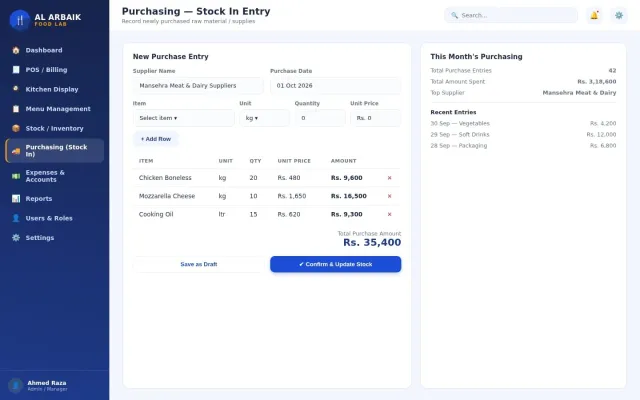This screenshot has width=640, height=400.
Task: Click the Reports chart icon
Action: pos(16,199)
